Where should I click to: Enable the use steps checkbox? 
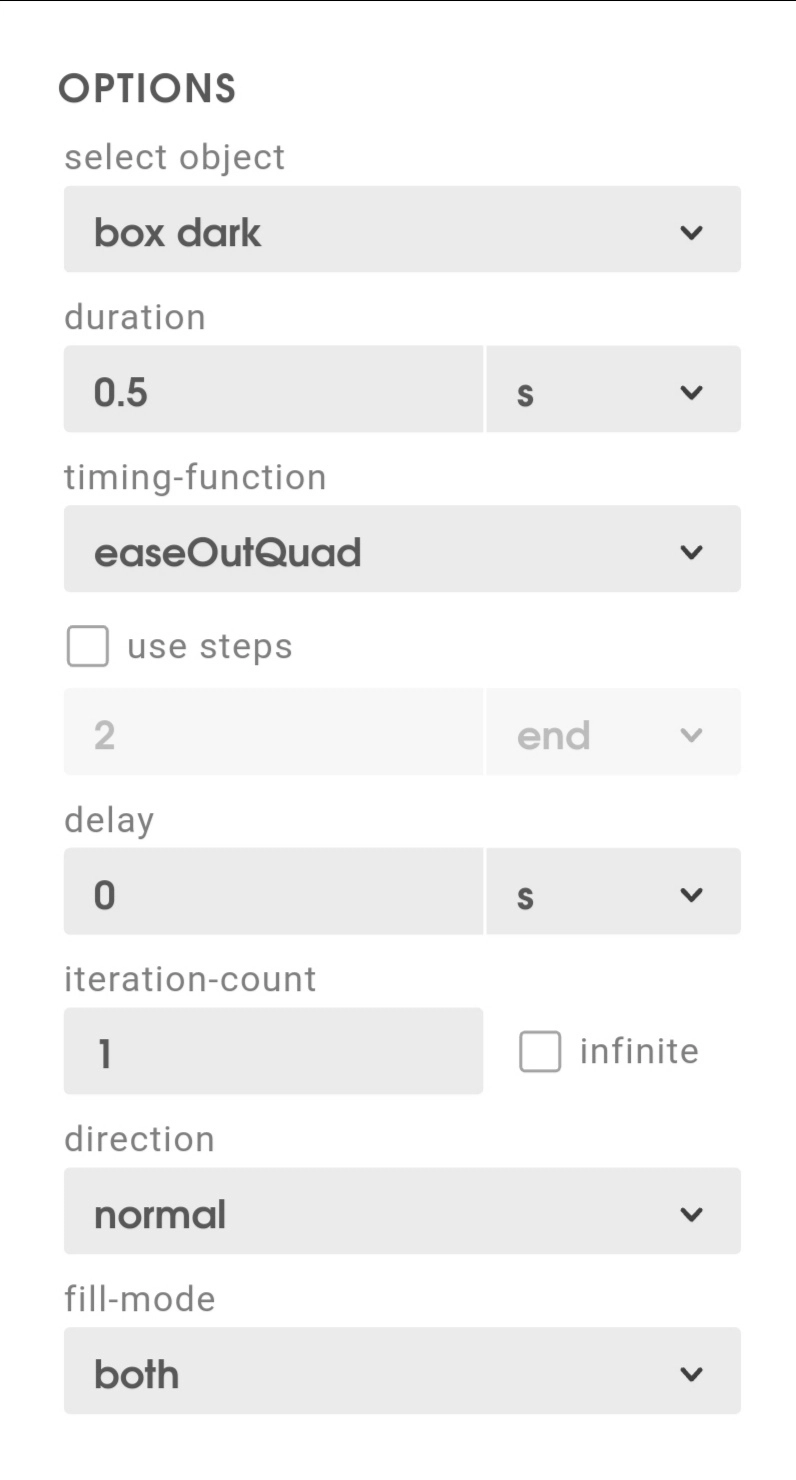tap(88, 646)
